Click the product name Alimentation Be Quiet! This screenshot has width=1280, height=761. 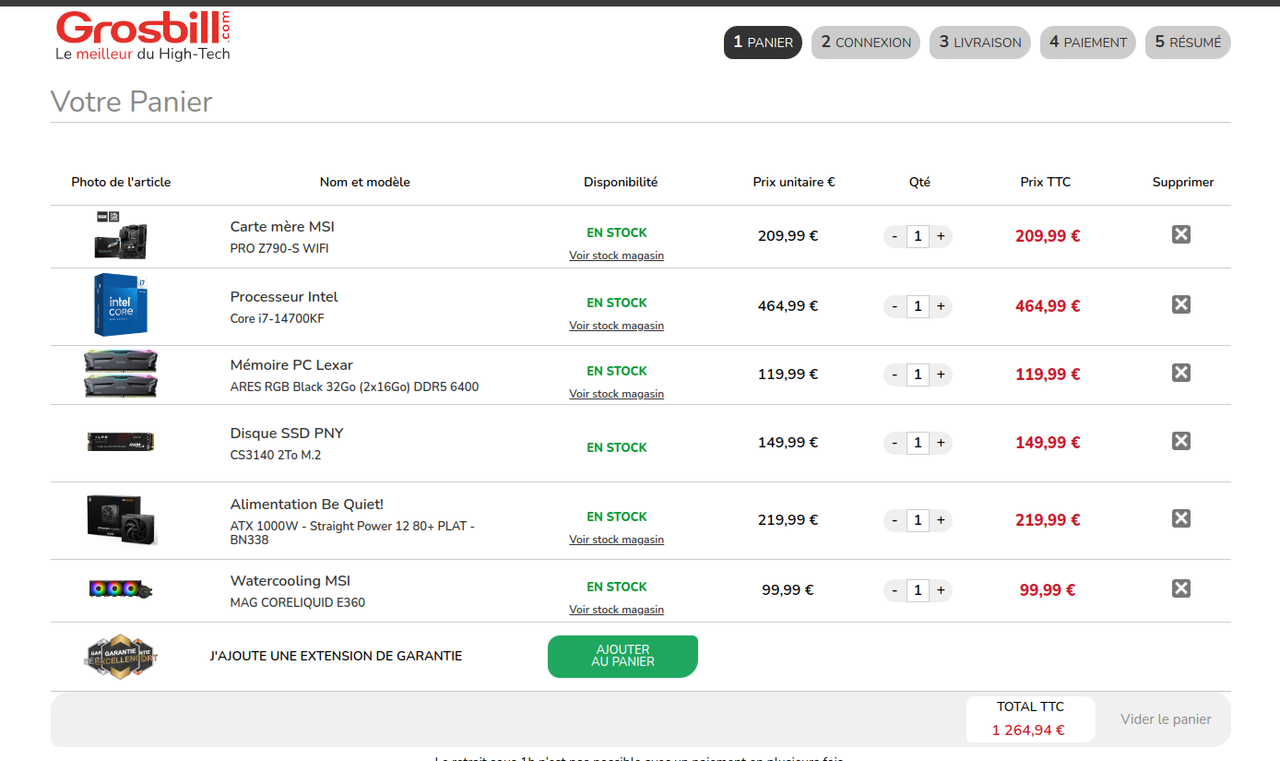(307, 504)
